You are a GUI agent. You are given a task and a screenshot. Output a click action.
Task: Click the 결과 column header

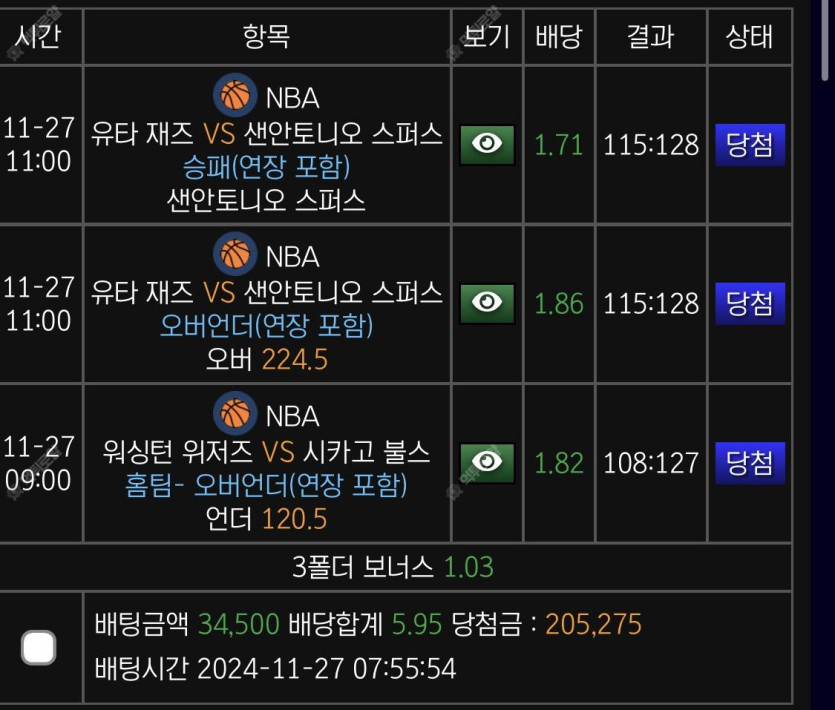tap(650, 37)
